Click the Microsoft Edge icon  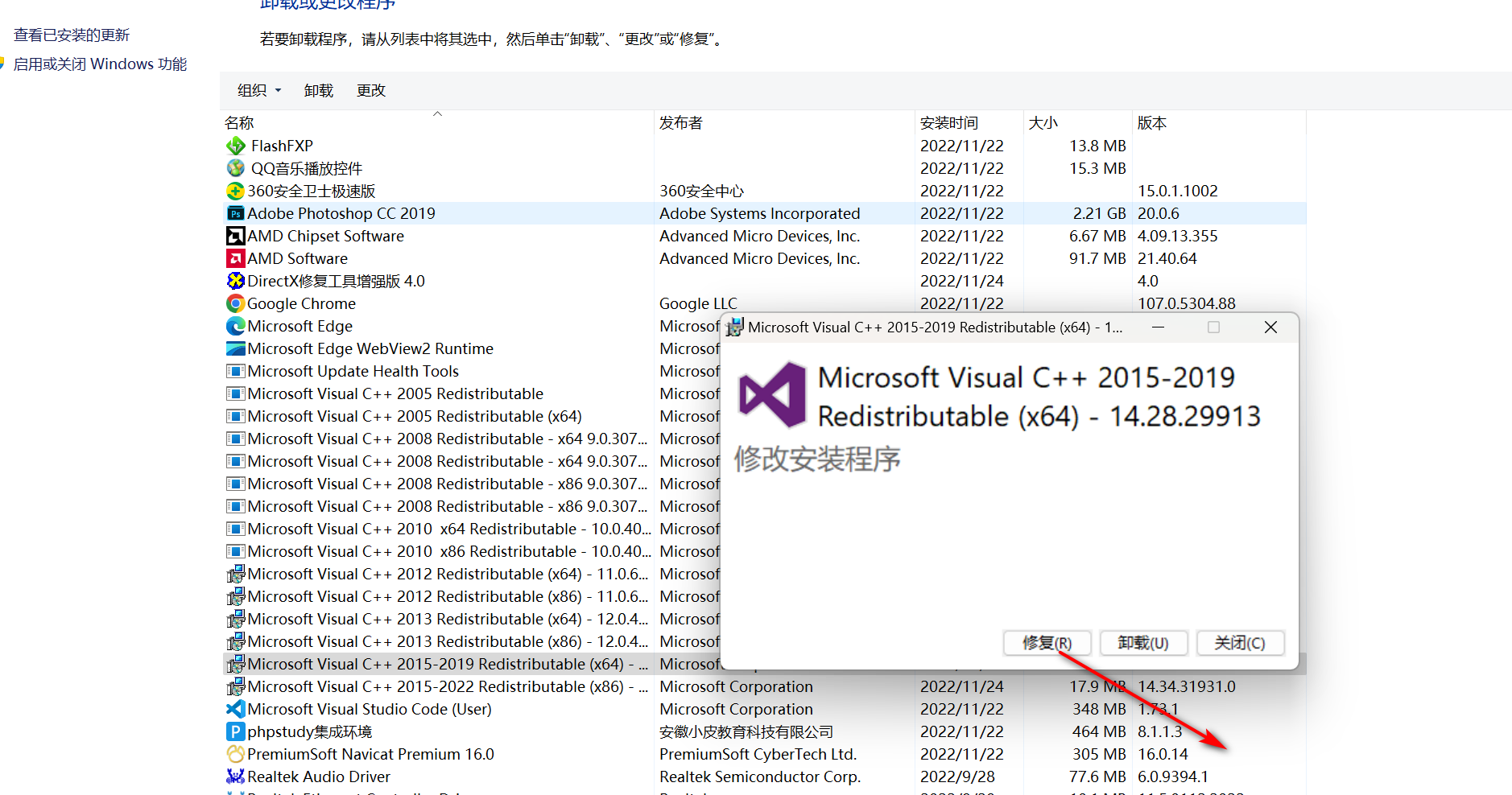tap(235, 326)
